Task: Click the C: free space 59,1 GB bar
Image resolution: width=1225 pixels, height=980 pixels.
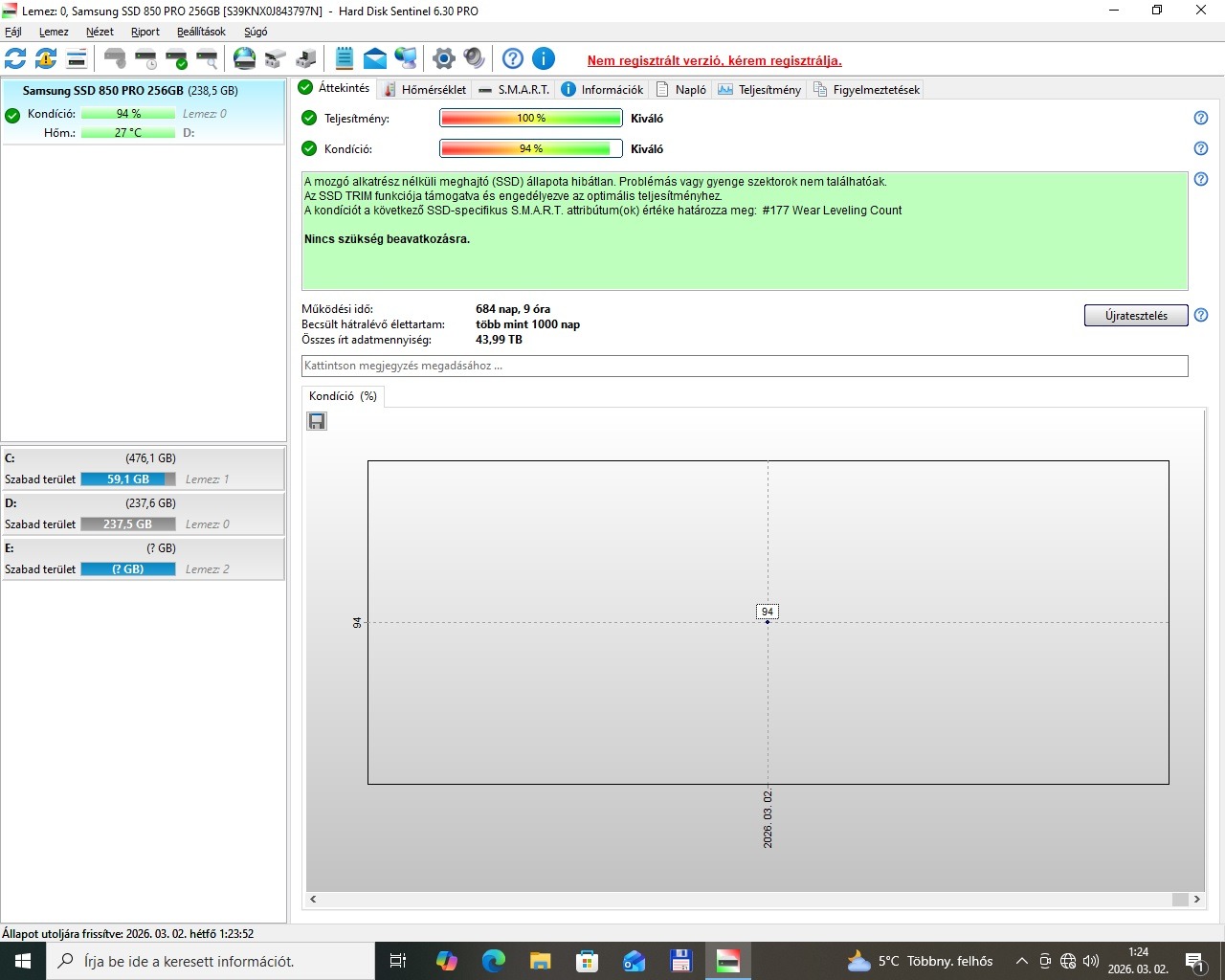Action: pos(128,479)
